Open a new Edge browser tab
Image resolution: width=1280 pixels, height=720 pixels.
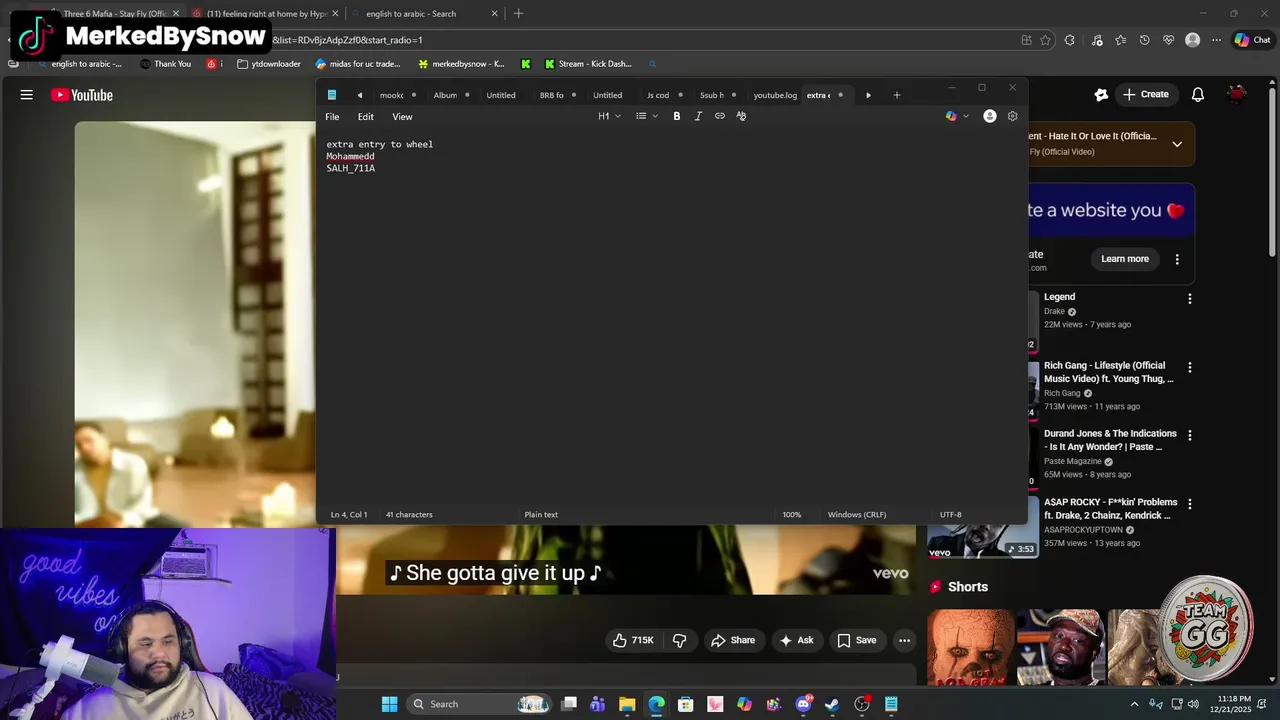click(x=518, y=14)
